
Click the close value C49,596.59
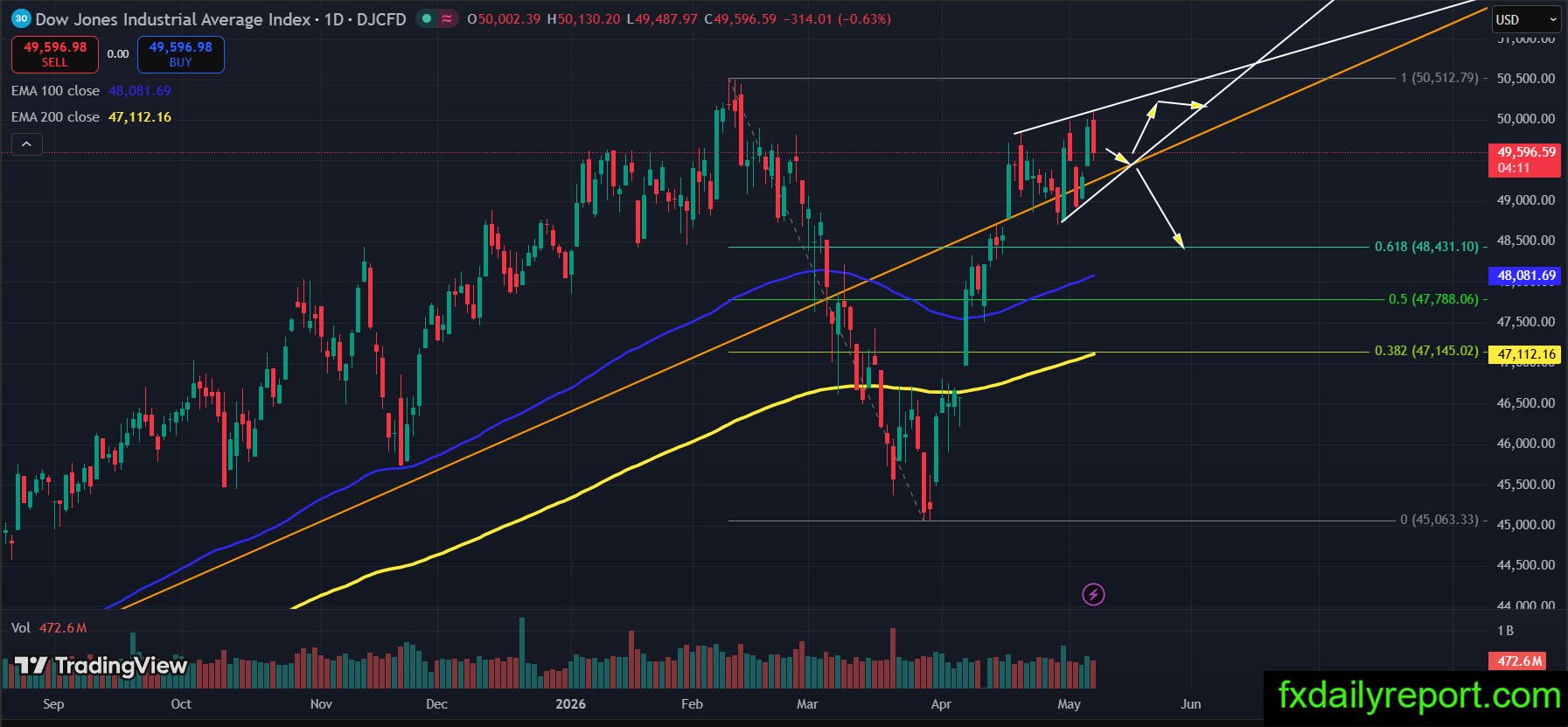[x=740, y=19]
